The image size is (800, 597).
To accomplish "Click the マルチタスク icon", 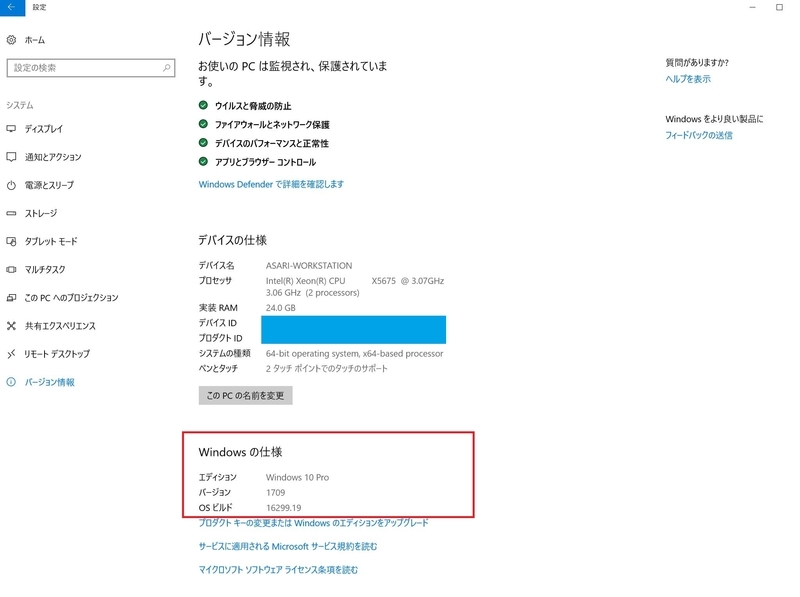I will tap(11, 269).
